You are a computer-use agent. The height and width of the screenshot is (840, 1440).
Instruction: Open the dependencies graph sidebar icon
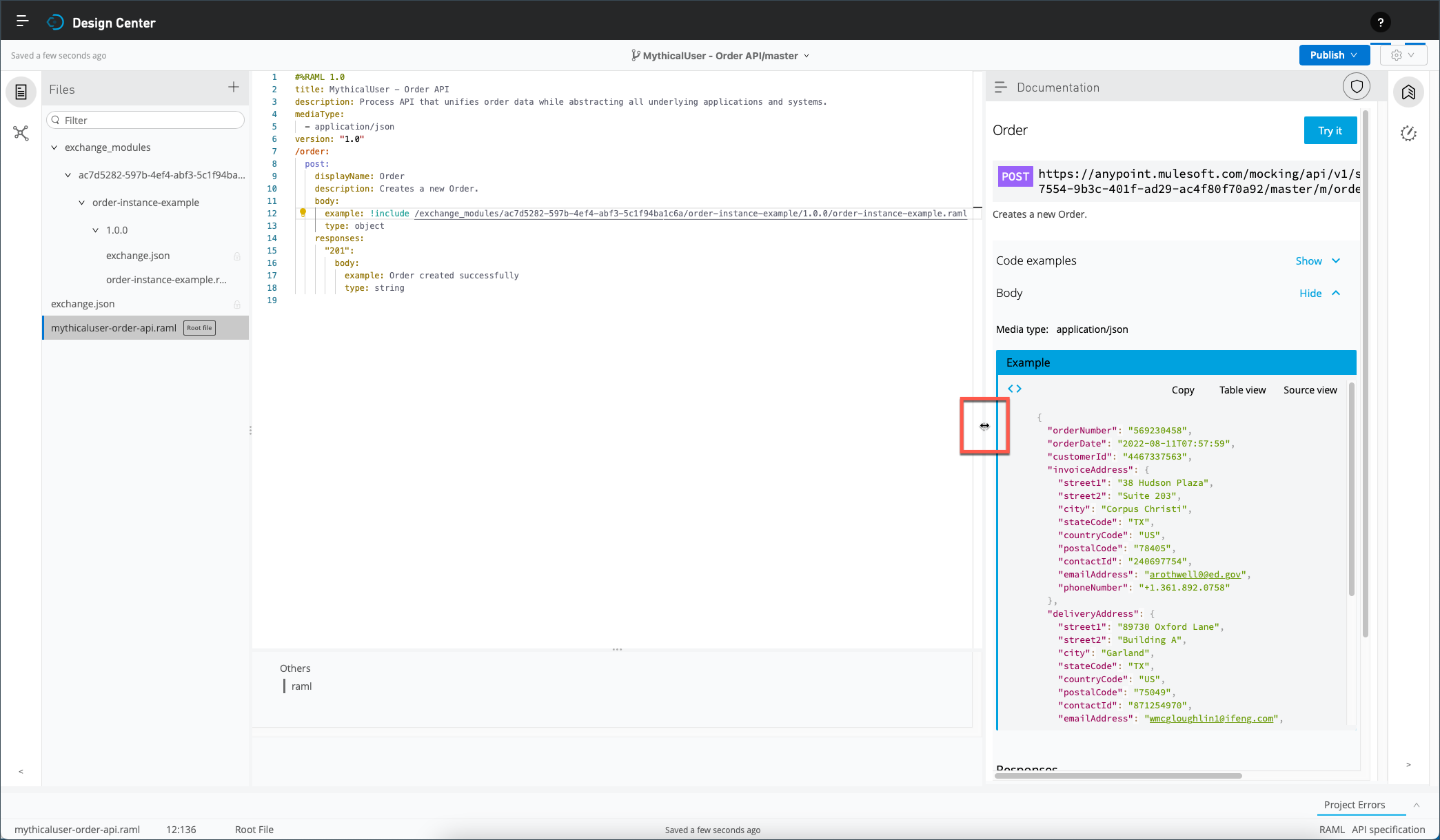click(x=21, y=133)
